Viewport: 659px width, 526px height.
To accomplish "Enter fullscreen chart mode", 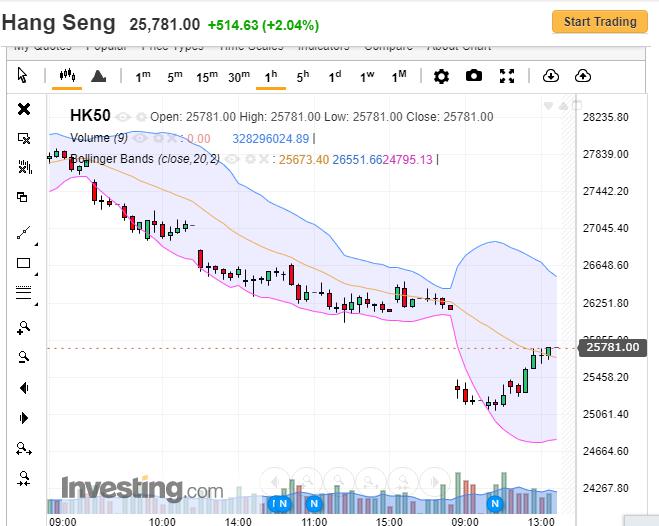I will [507, 76].
